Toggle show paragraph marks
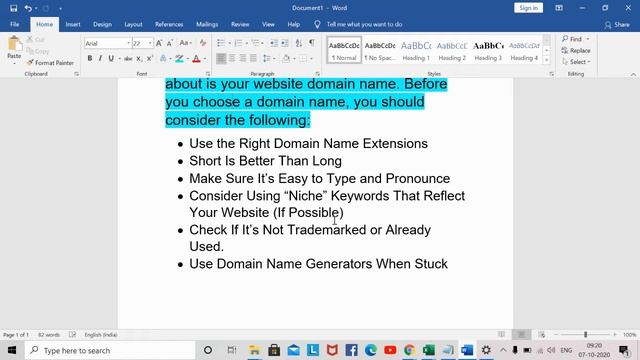The image size is (640, 360). 312,43
